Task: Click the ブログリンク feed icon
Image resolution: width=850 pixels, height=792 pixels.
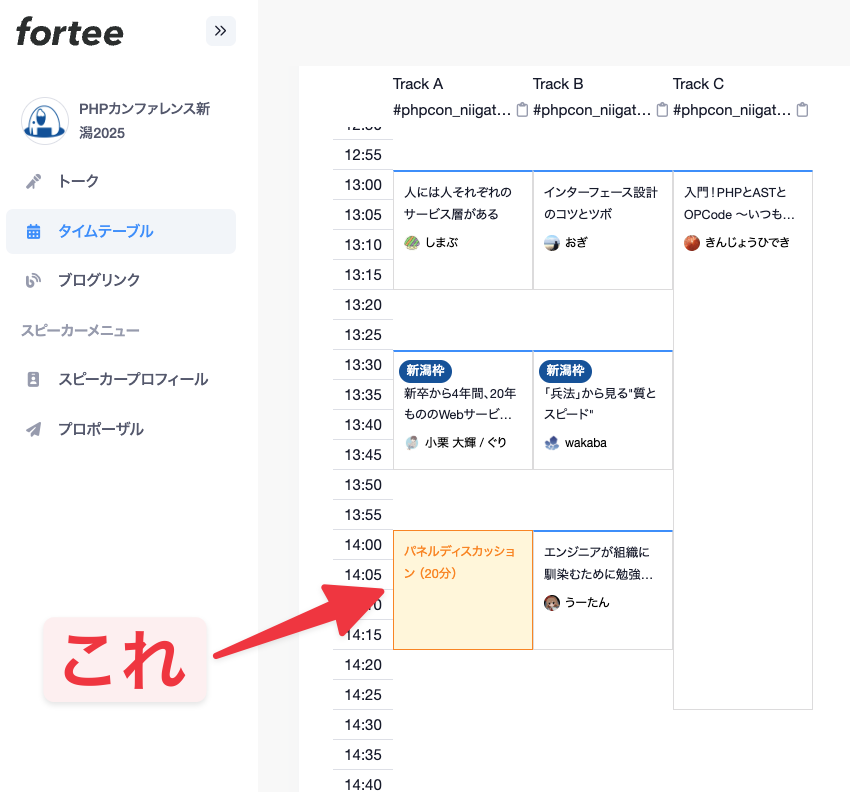Action: 33,280
